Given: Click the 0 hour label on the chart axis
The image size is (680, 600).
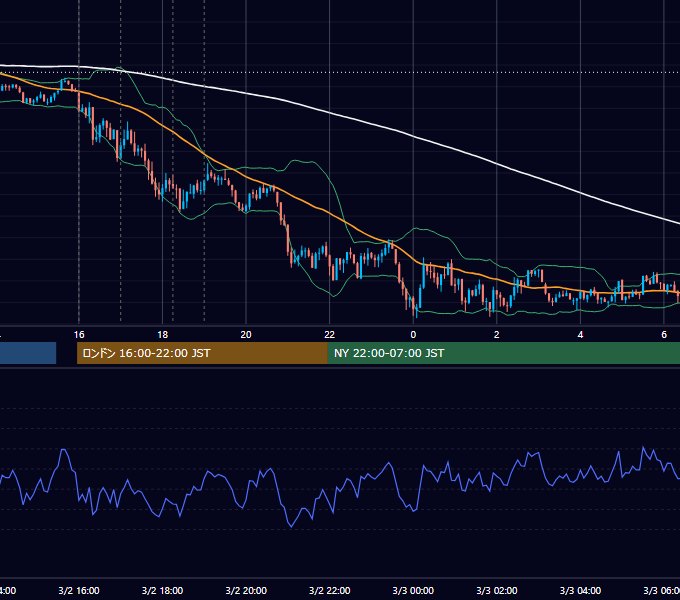Looking at the screenshot, I should tap(413, 335).
